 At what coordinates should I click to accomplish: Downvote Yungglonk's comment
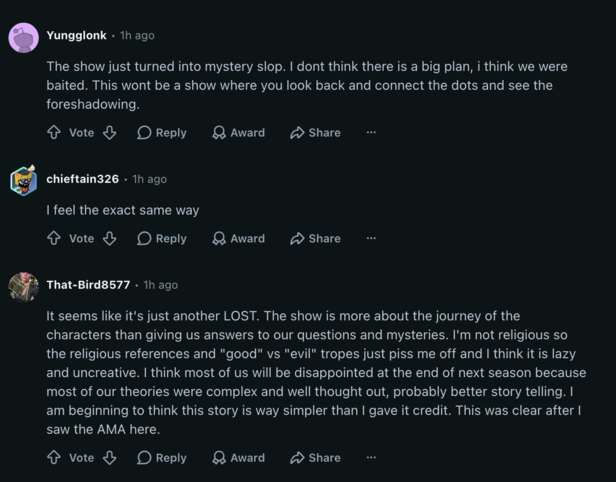(x=110, y=132)
